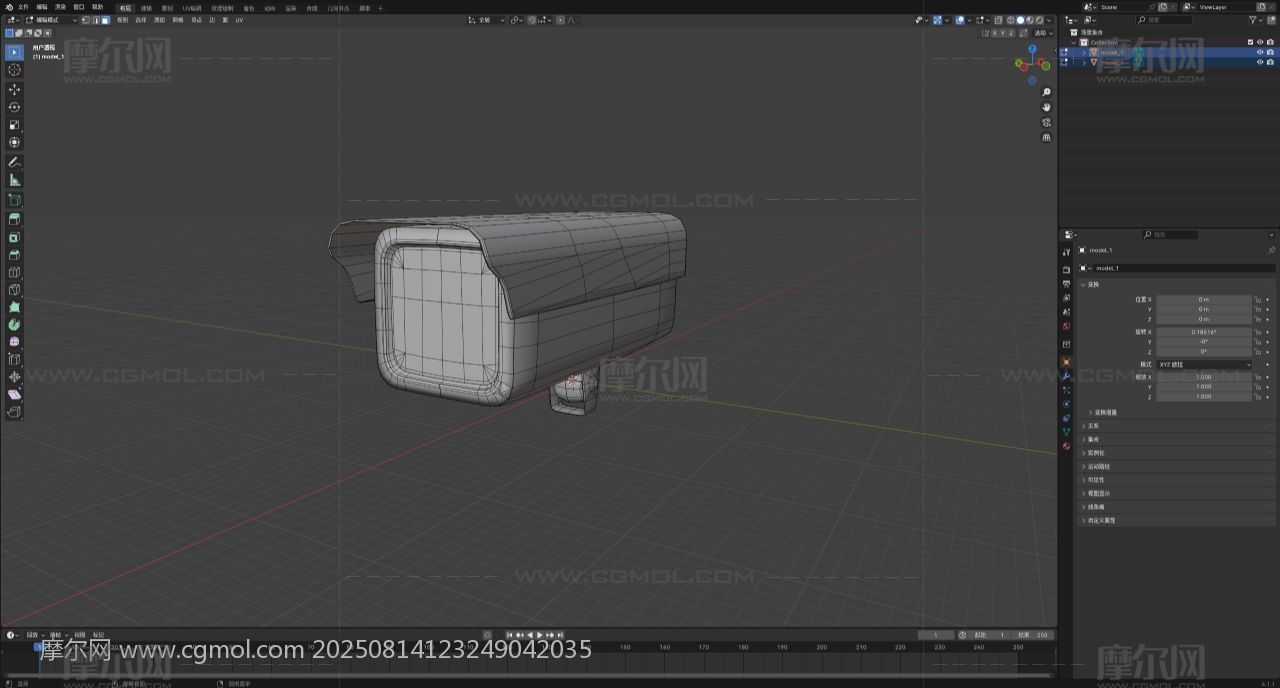Switch to solid viewport shading
Viewport: 1280px width, 688px height.
[x=1020, y=20]
